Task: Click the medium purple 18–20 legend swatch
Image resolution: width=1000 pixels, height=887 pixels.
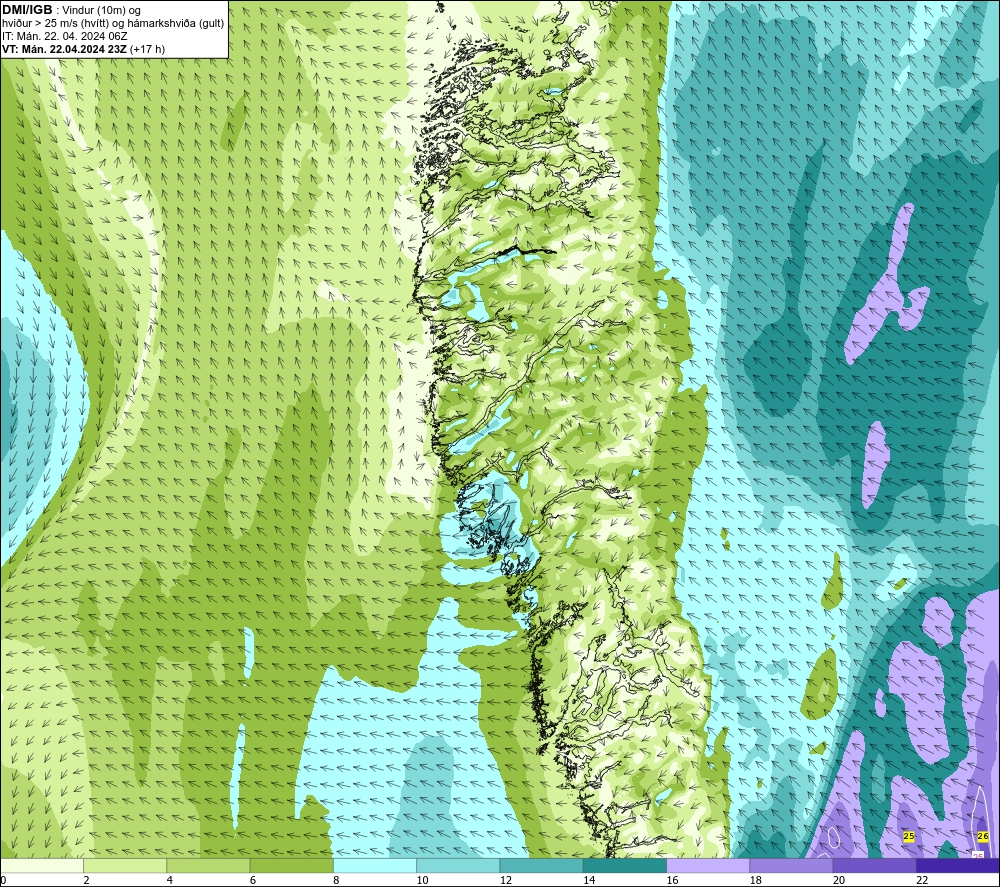Action: 791,865
